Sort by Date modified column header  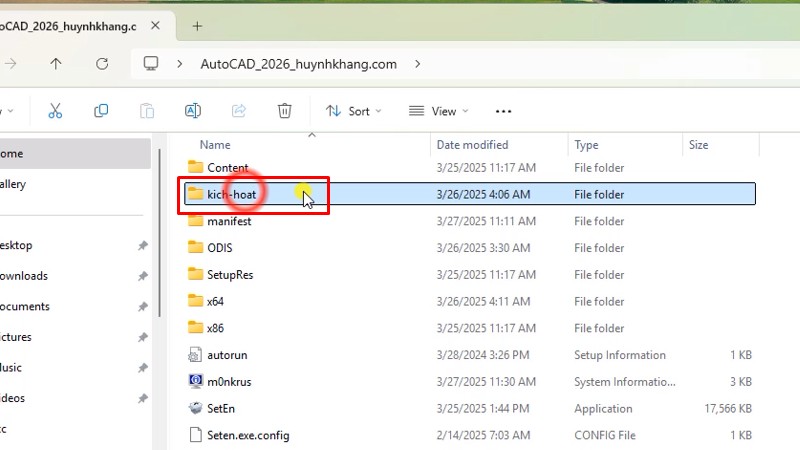(472, 145)
